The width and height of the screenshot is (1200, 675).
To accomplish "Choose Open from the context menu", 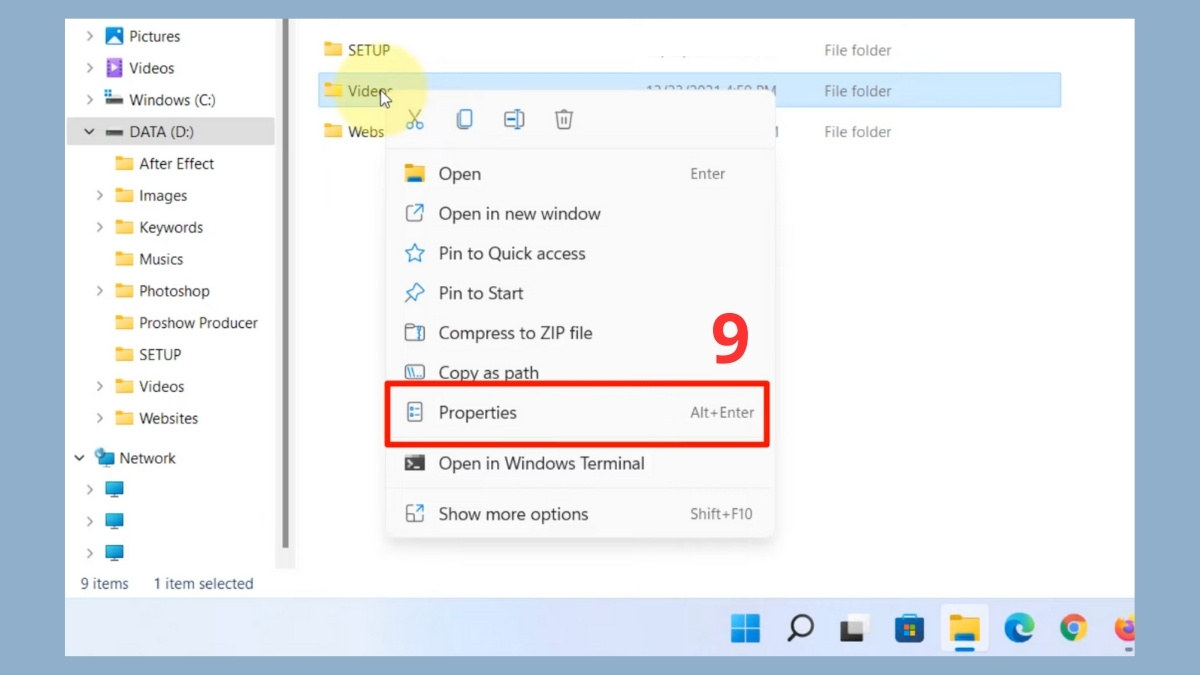I will pos(580,174).
